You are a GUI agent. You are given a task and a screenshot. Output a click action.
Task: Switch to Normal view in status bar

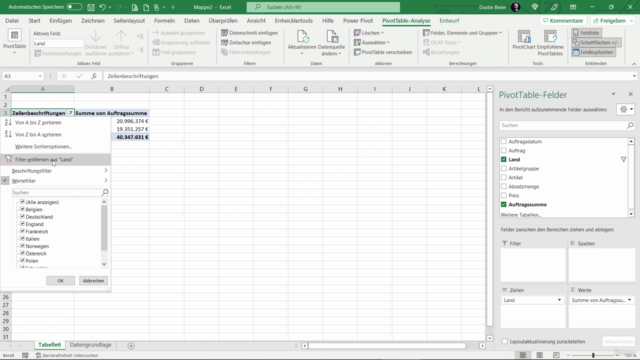(522, 356)
